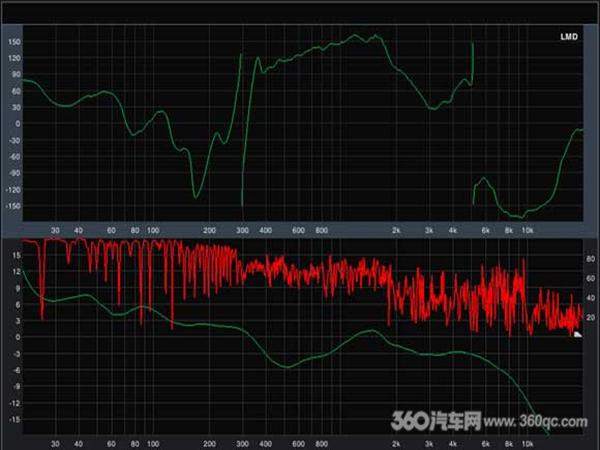Select the -15 label on magnitude axis
The height and width of the screenshot is (450, 600).
click(14, 418)
